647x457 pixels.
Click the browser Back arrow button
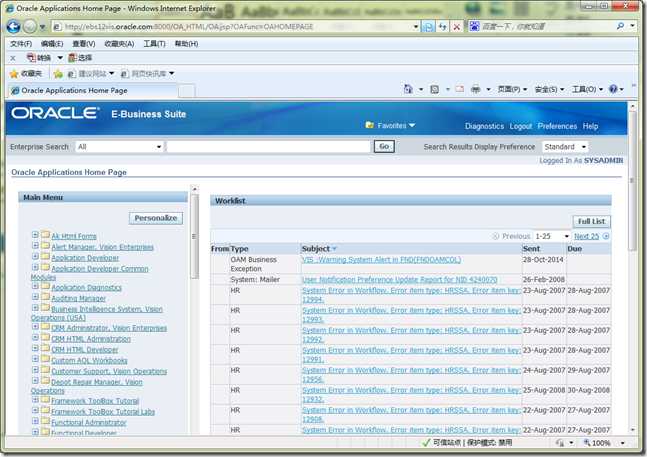coord(14,27)
